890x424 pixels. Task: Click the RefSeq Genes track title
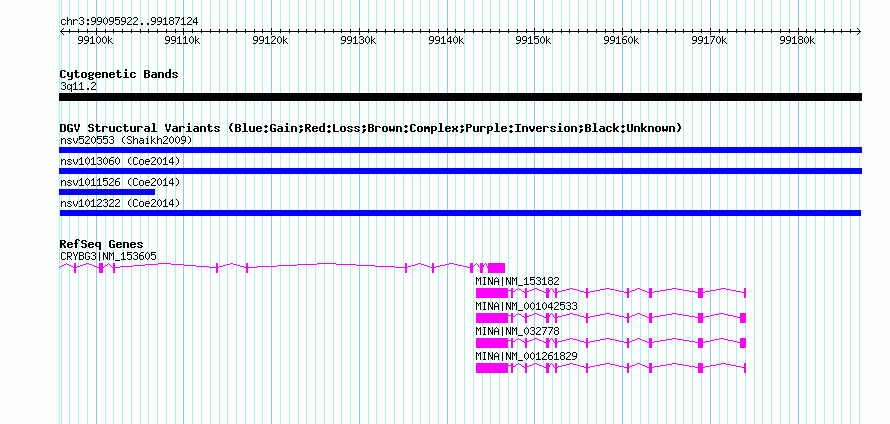coord(102,245)
